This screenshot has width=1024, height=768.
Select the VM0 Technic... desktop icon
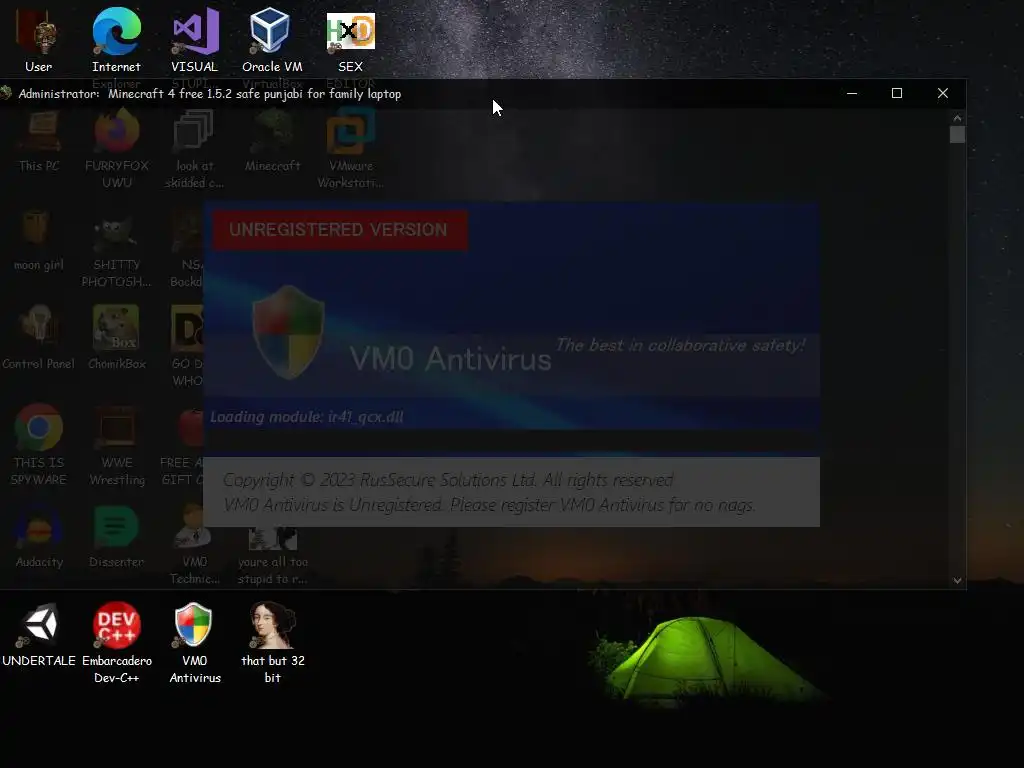click(x=195, y=545)
